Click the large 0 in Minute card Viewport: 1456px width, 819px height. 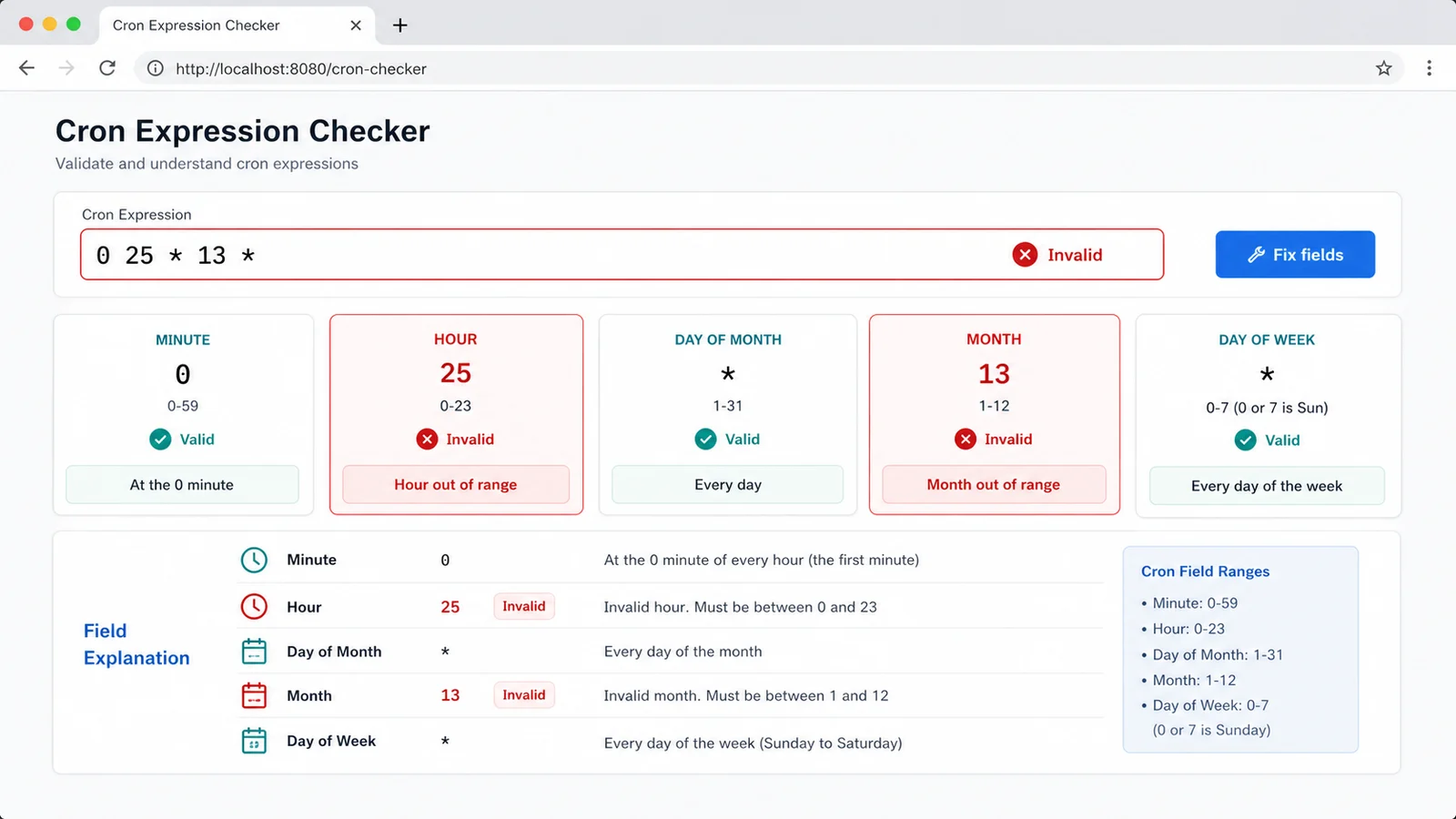(183, 374)
